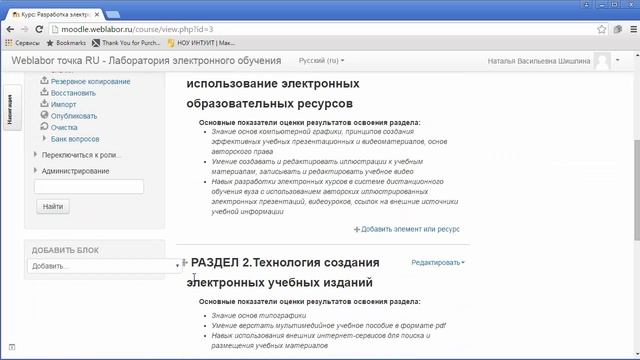Open the Русский (ru) language dropdown
The height and width of the screenshot is (360, 640).
click(321, 61)
